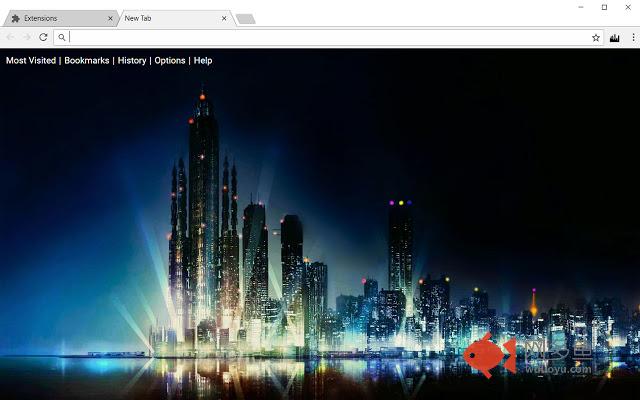Viewport: 640px width, 400px height.
Task: Open the Most Visited link
Action: 31,60
